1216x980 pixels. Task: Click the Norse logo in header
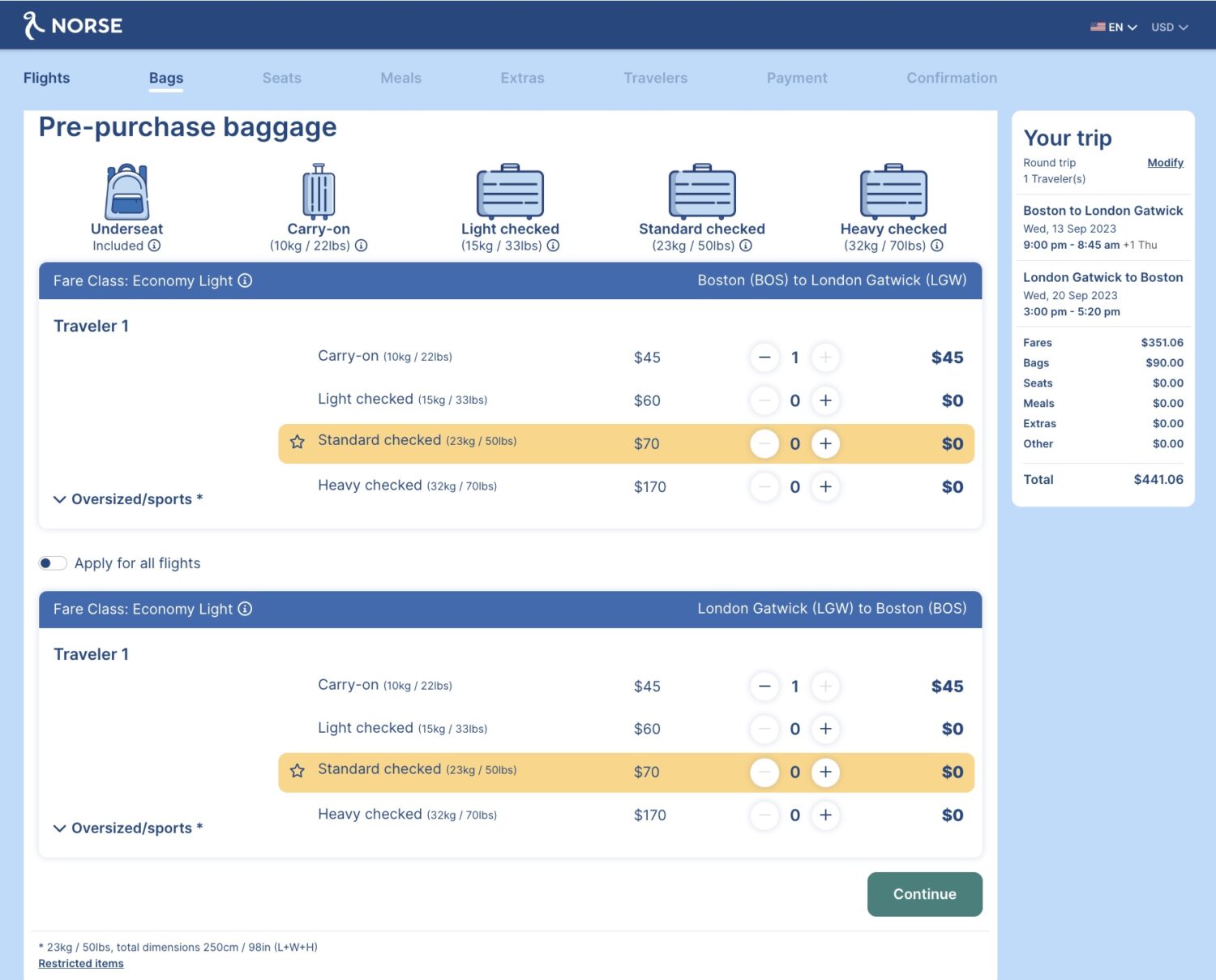73,25
